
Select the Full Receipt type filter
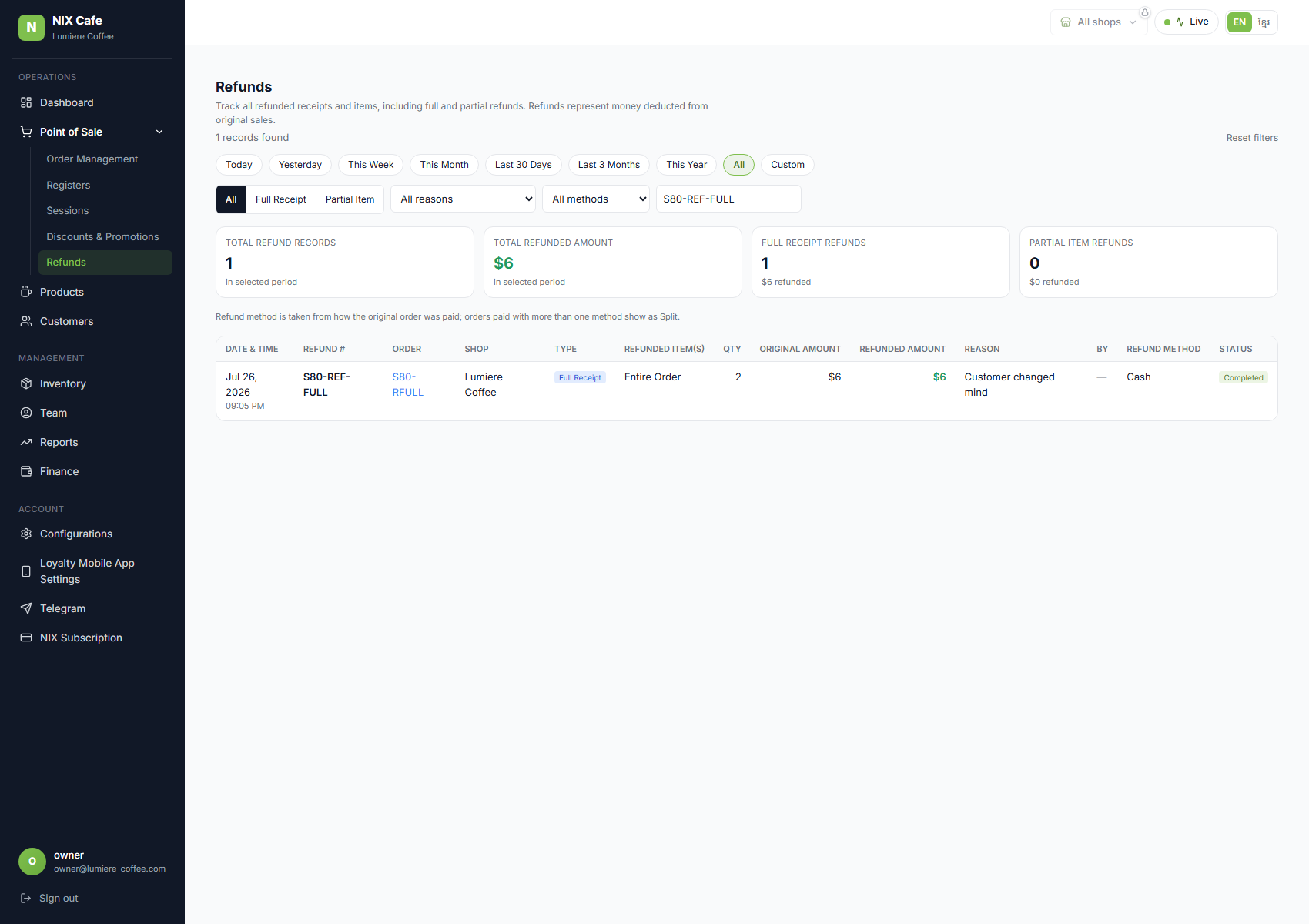point(281,199)
